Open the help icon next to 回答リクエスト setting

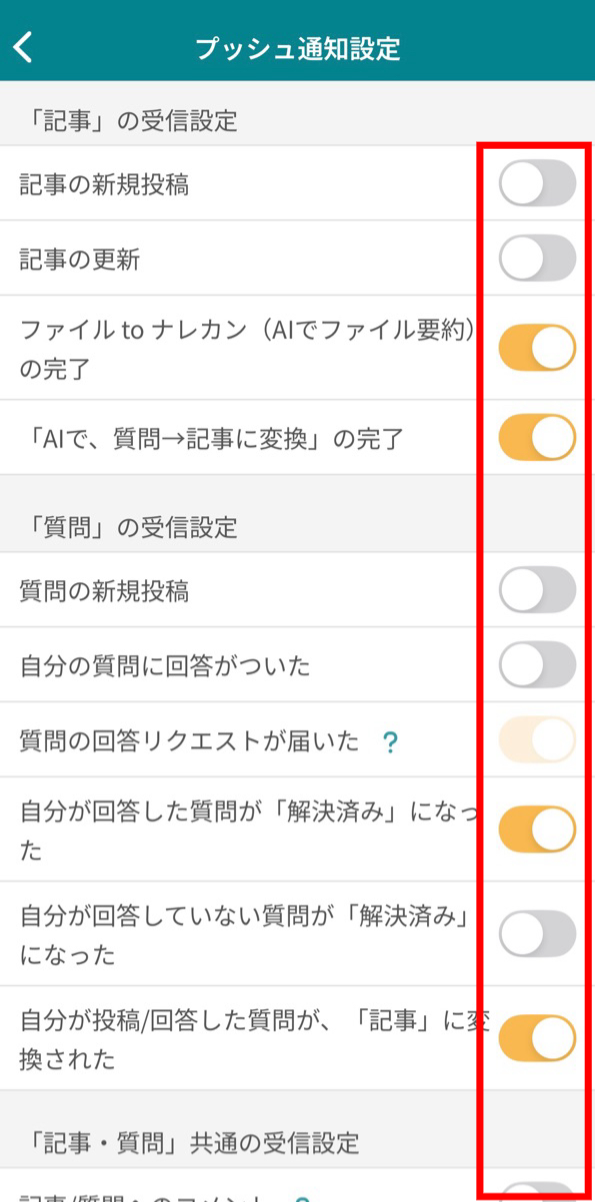390,739
